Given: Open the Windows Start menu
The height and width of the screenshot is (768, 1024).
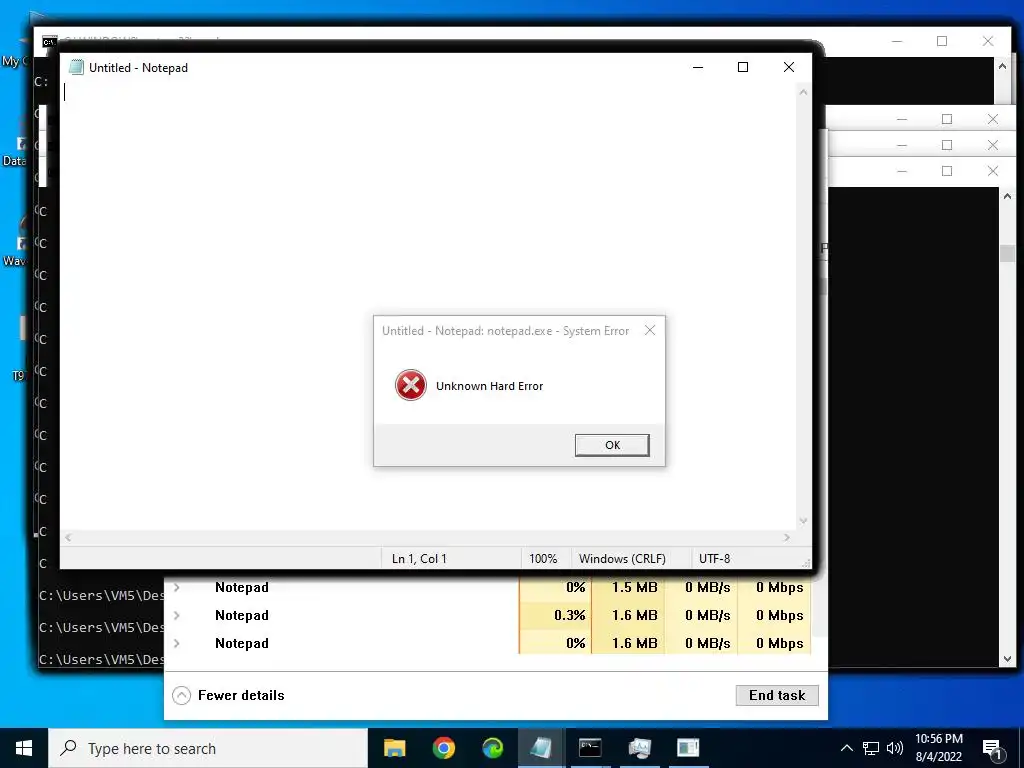Looking at the screenshot, I should pos(24,748).
